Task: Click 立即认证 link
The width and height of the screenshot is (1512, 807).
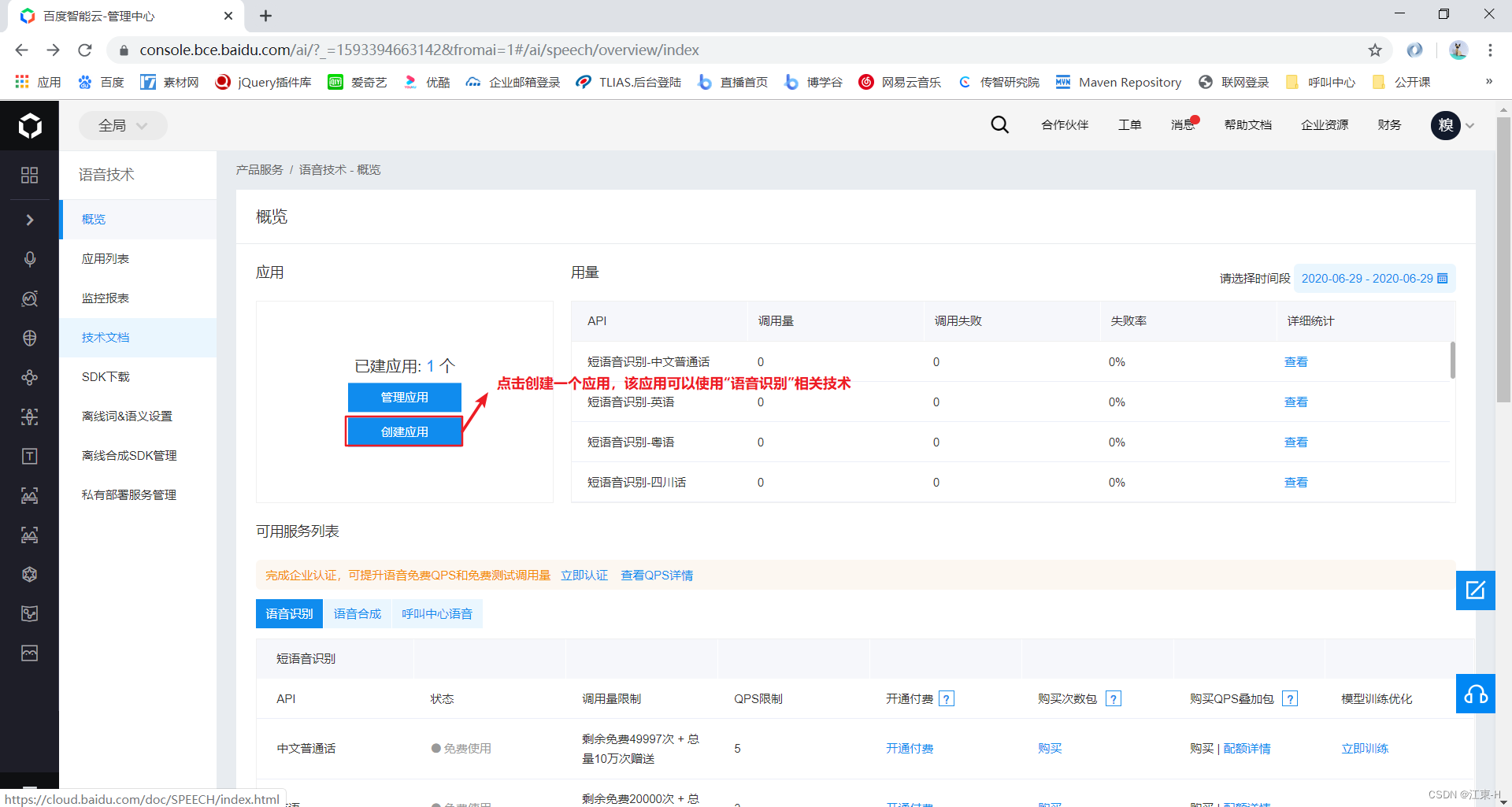Action: click(584, 576)
